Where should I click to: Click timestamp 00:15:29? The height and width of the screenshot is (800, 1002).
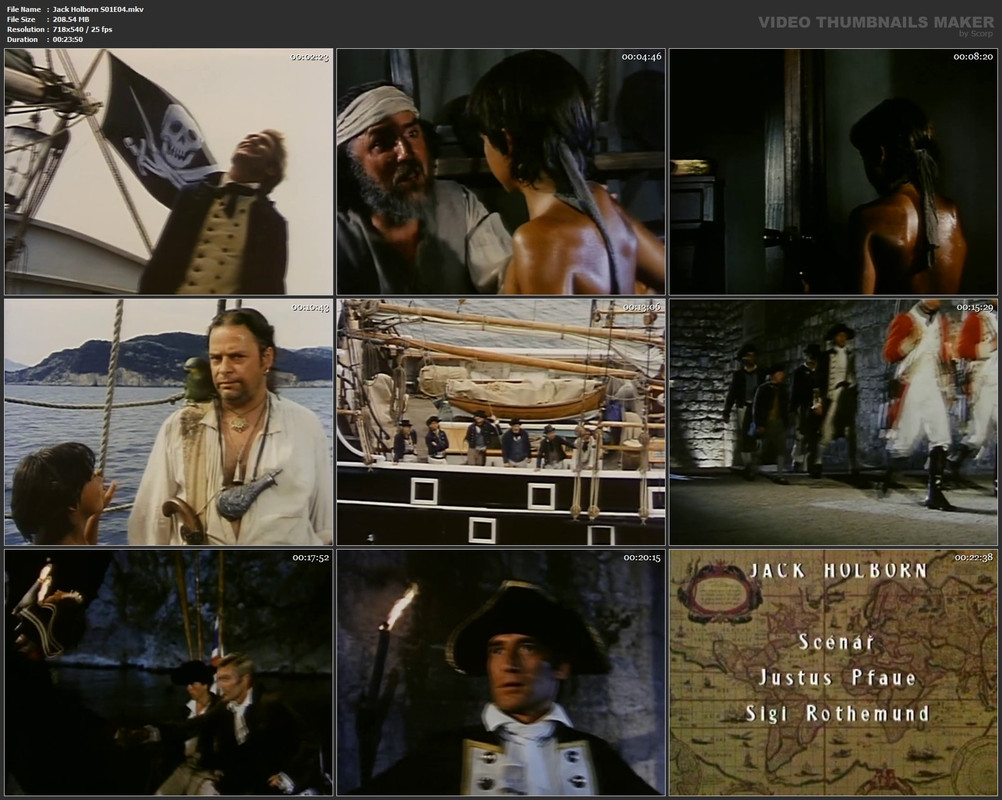[973, 307]
